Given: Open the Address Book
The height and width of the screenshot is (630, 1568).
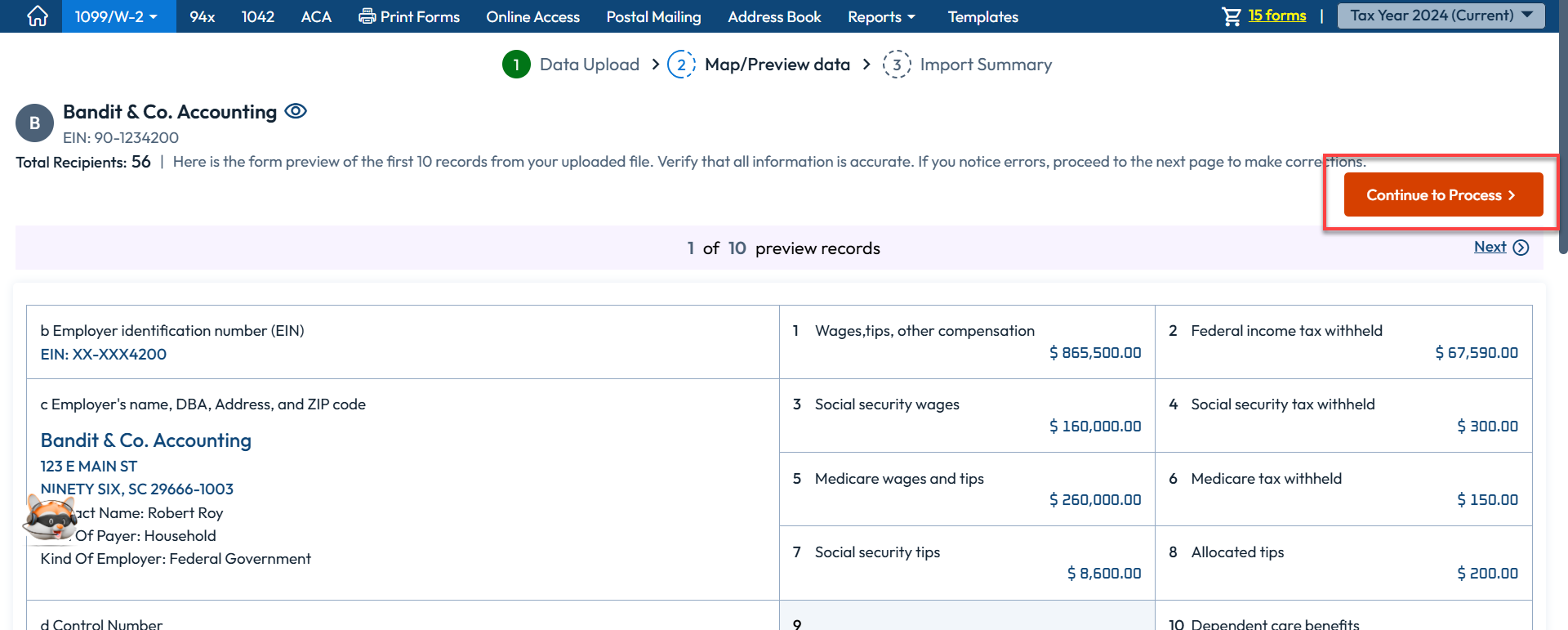Looking at the screenshot, I should 774,16.
